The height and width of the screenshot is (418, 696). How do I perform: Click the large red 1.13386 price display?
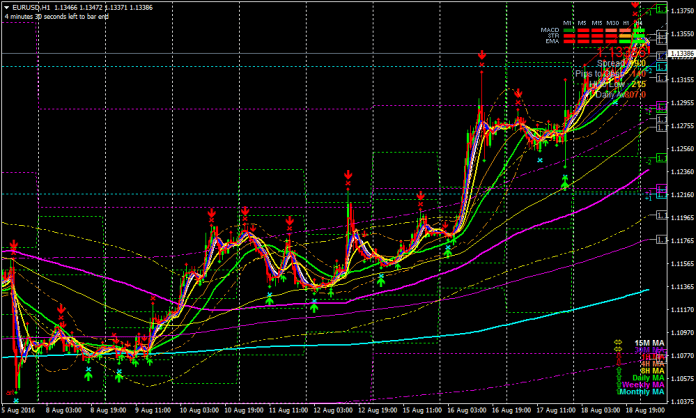point(621,51)
